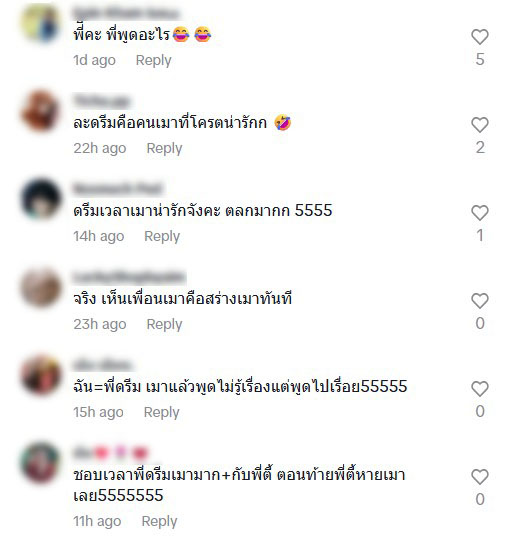This screenshot has height=549, width=512.
Task: Reply to the 14h ago comment
Action: click(162, 236)
